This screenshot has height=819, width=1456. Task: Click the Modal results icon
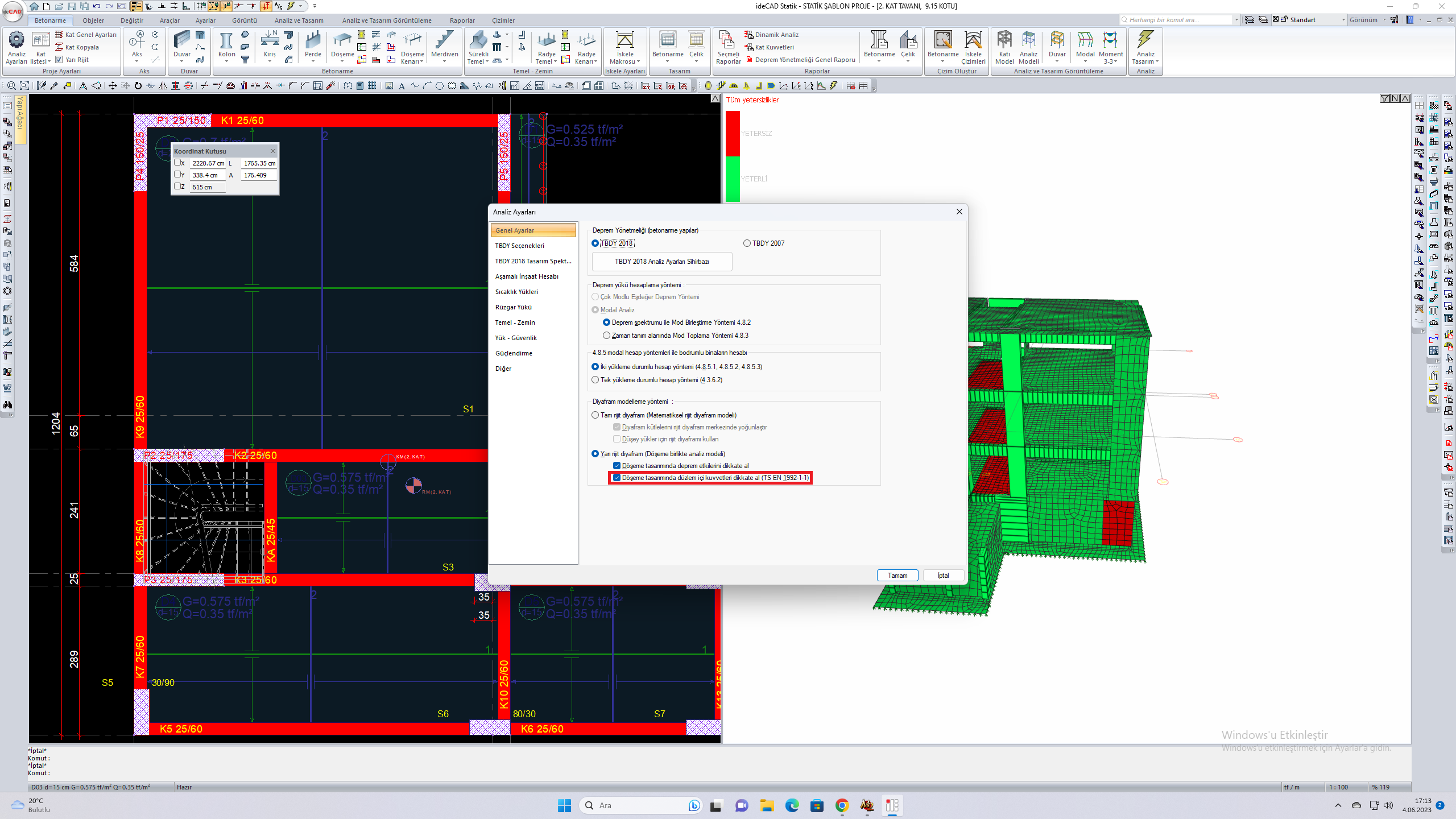[x=1085, y=40]
